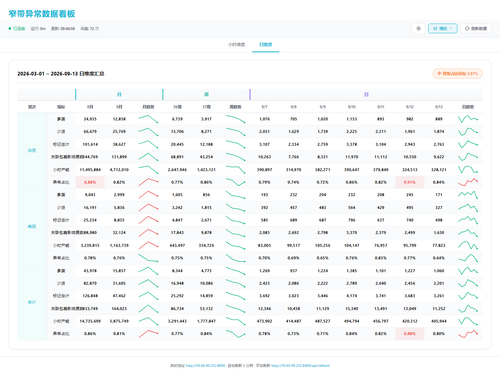Viewport: 500px width, 374px height.
Task: Click the red monthly sparkline in the 16,191 row
Action: click(x=148, y=207)
